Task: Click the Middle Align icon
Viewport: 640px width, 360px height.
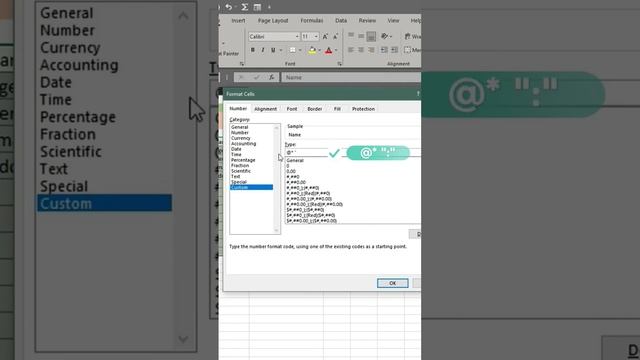Action: pyautogui.click(x=361, y=36)
